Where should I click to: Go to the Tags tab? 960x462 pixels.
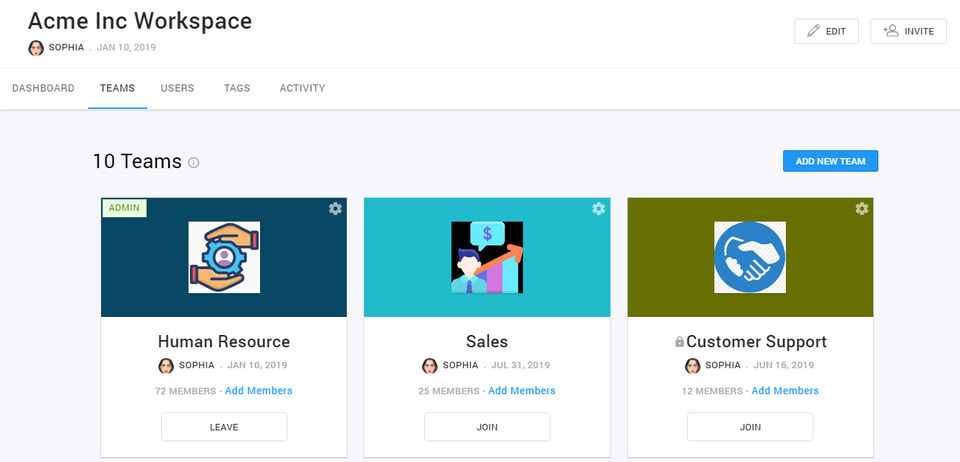tap(237, 88)
